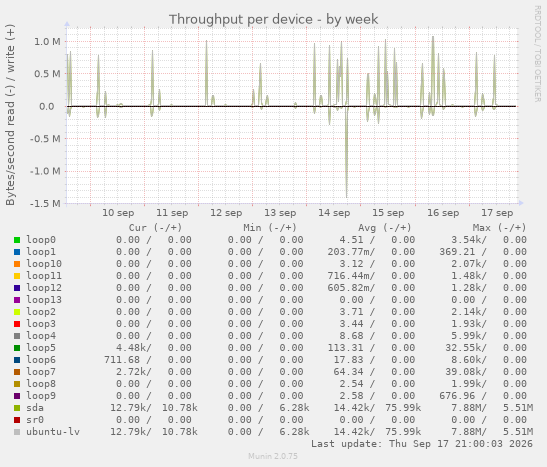Click the loop11 yellow color swatch
This screenshot has width=547, height=467.
[x=17, y=276]
